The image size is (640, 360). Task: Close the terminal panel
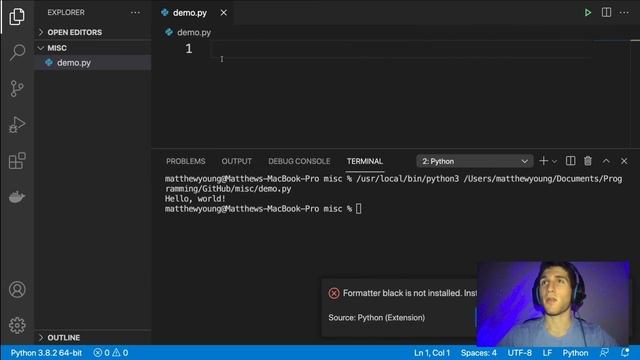[x=624, y=161]
